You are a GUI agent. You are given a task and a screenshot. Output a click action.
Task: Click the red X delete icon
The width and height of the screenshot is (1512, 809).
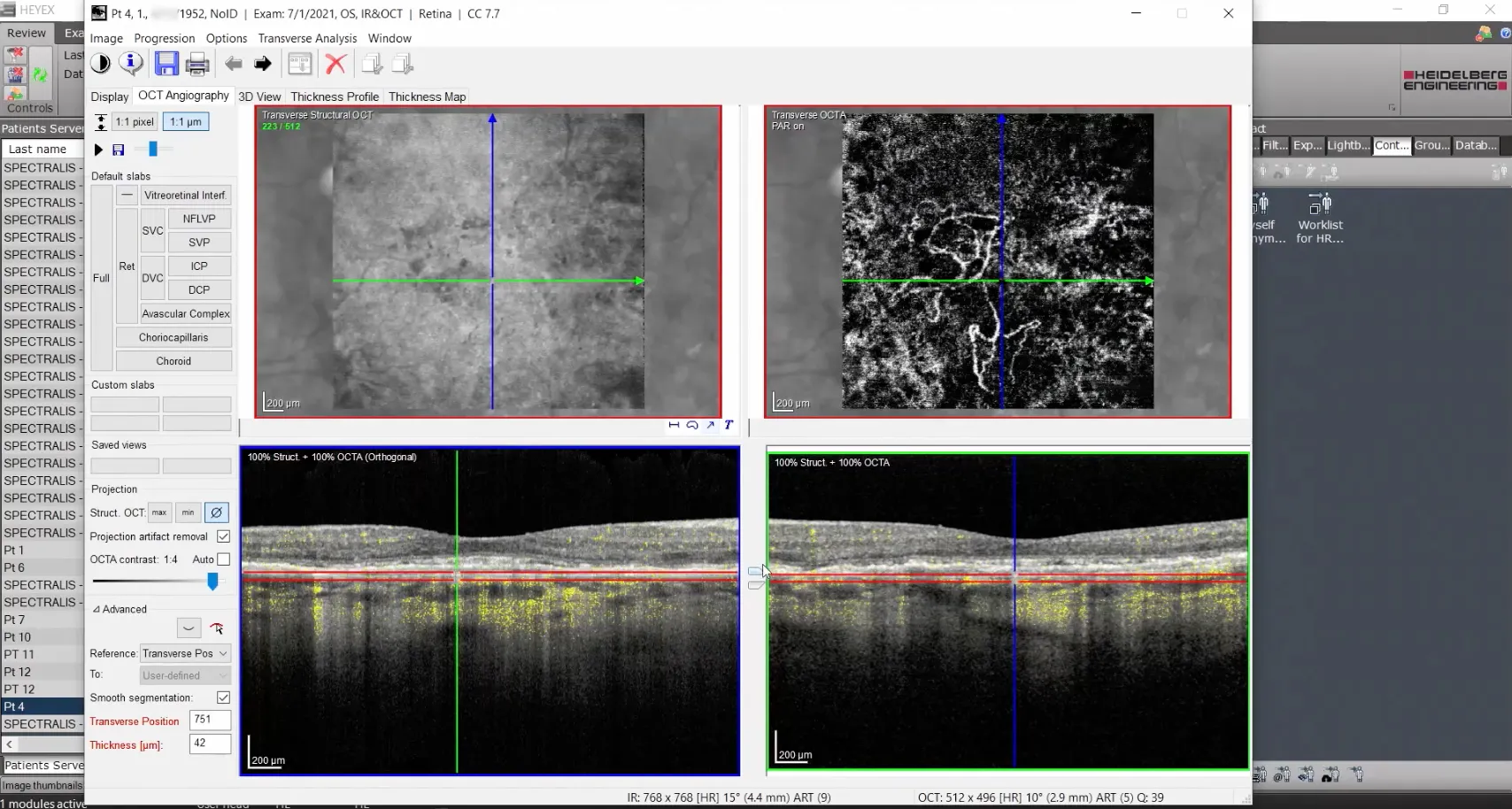coord(336,64)
